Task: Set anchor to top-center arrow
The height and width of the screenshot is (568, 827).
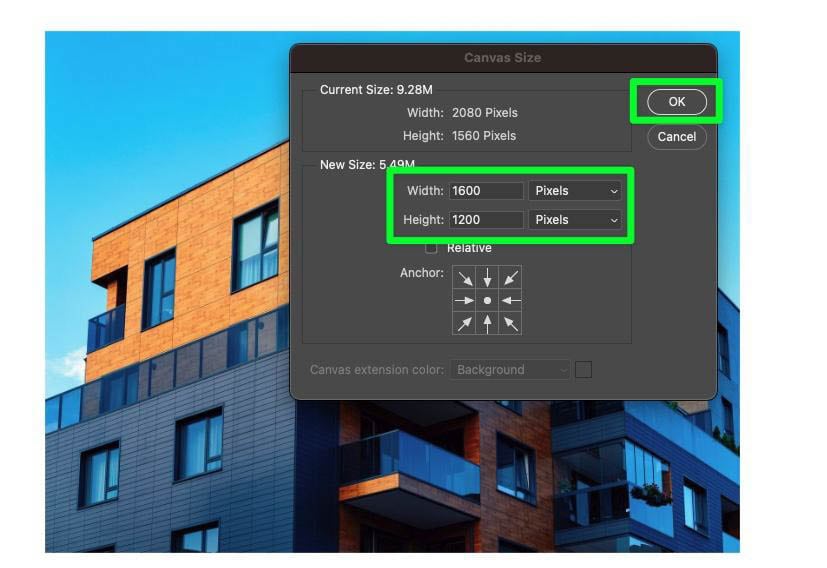Action: 487,277
